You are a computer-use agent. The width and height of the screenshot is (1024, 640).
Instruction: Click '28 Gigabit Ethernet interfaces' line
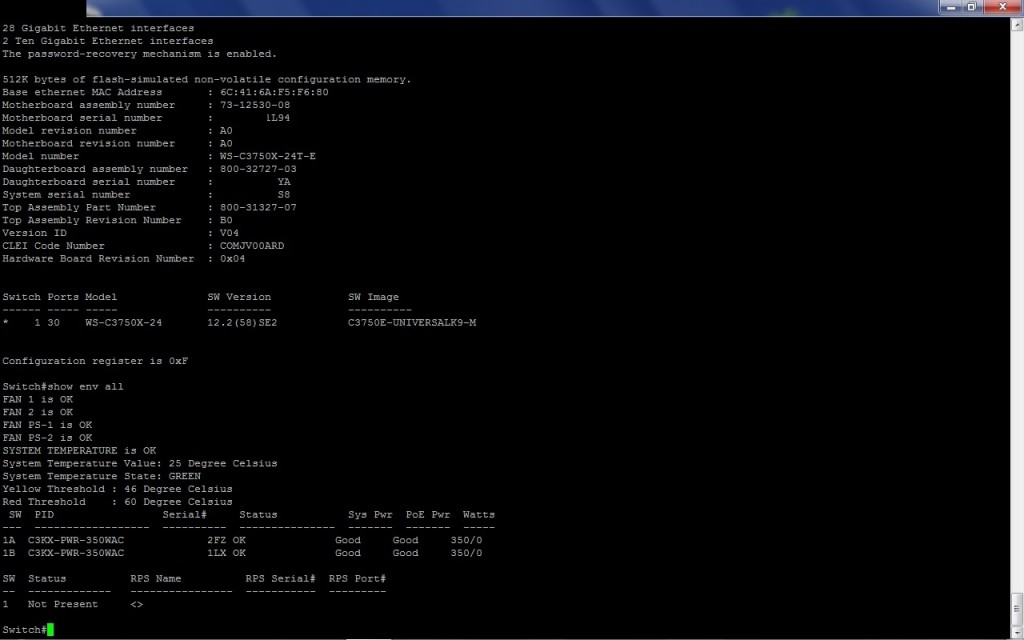click(x=98, y=28)
